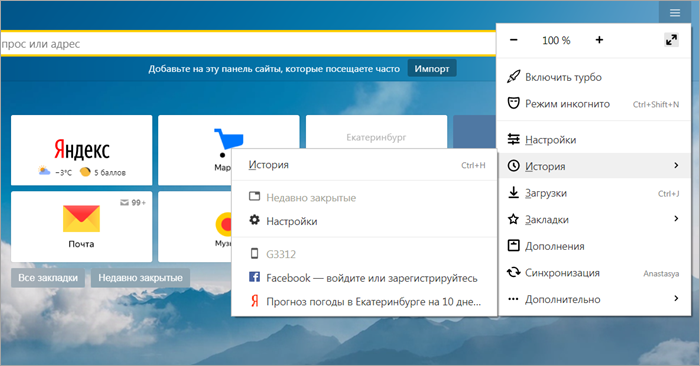Increase zoom with the plus button
This screenshot has width=700, height=366.
click(x=599, y=40)
